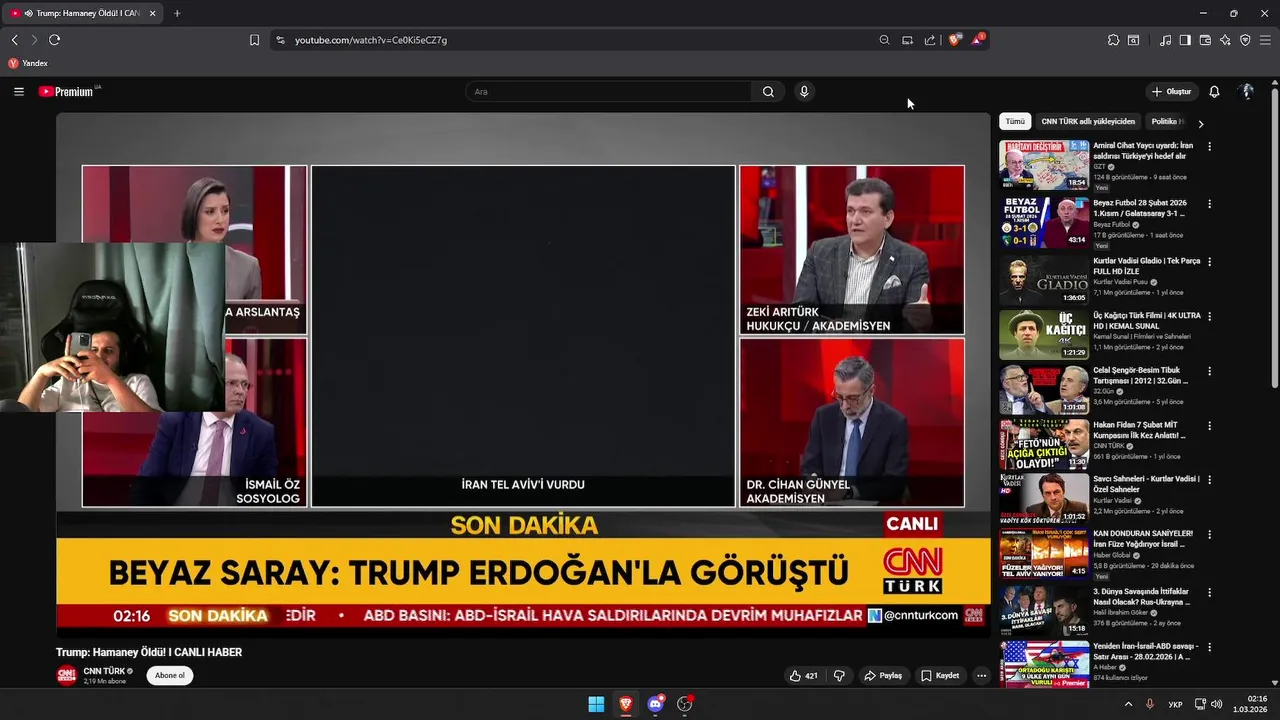Reload the page with refresh icon
This screenshot has height=720, width=1280.
point(54,40)
